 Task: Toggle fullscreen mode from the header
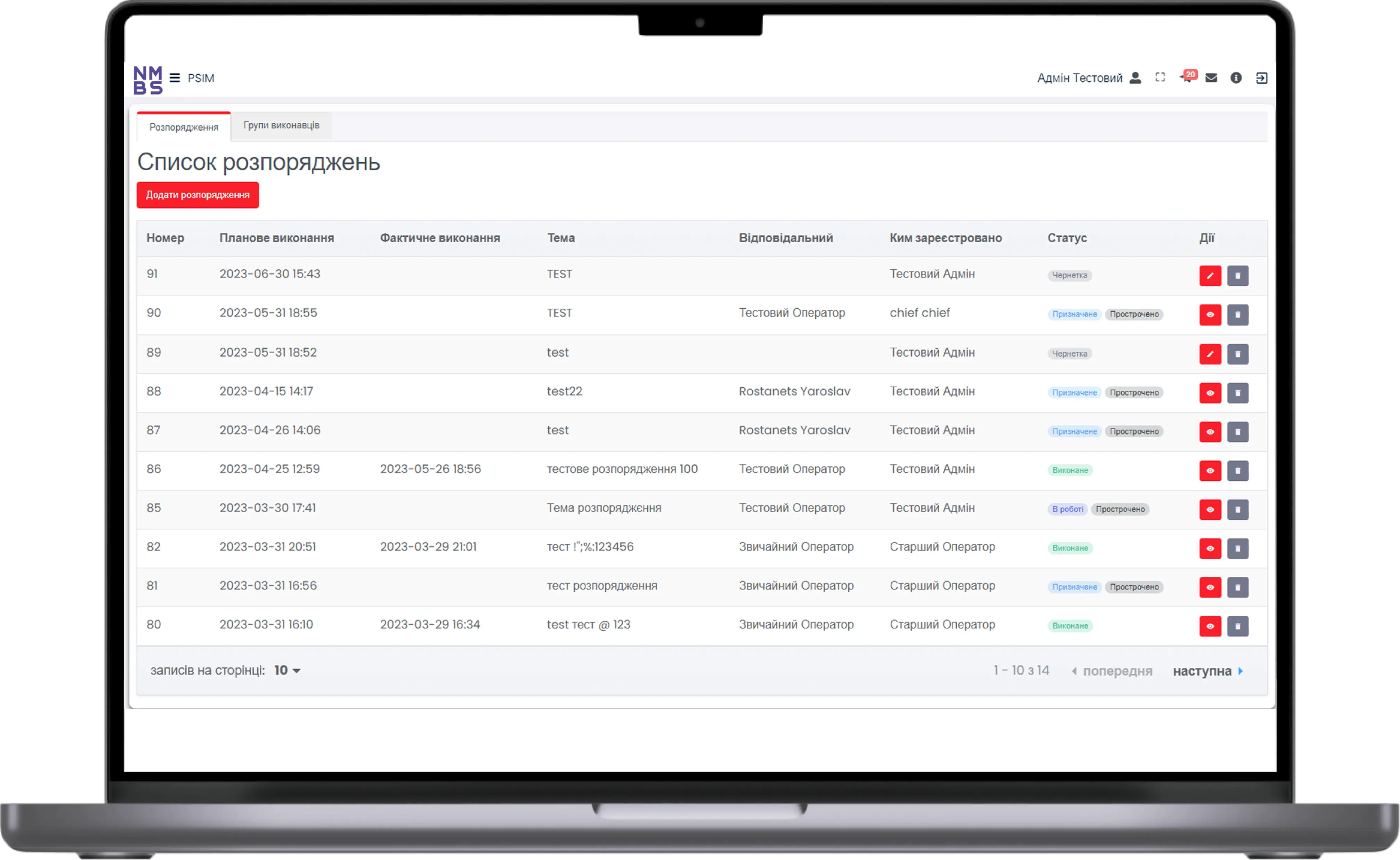pos(1160,78)
